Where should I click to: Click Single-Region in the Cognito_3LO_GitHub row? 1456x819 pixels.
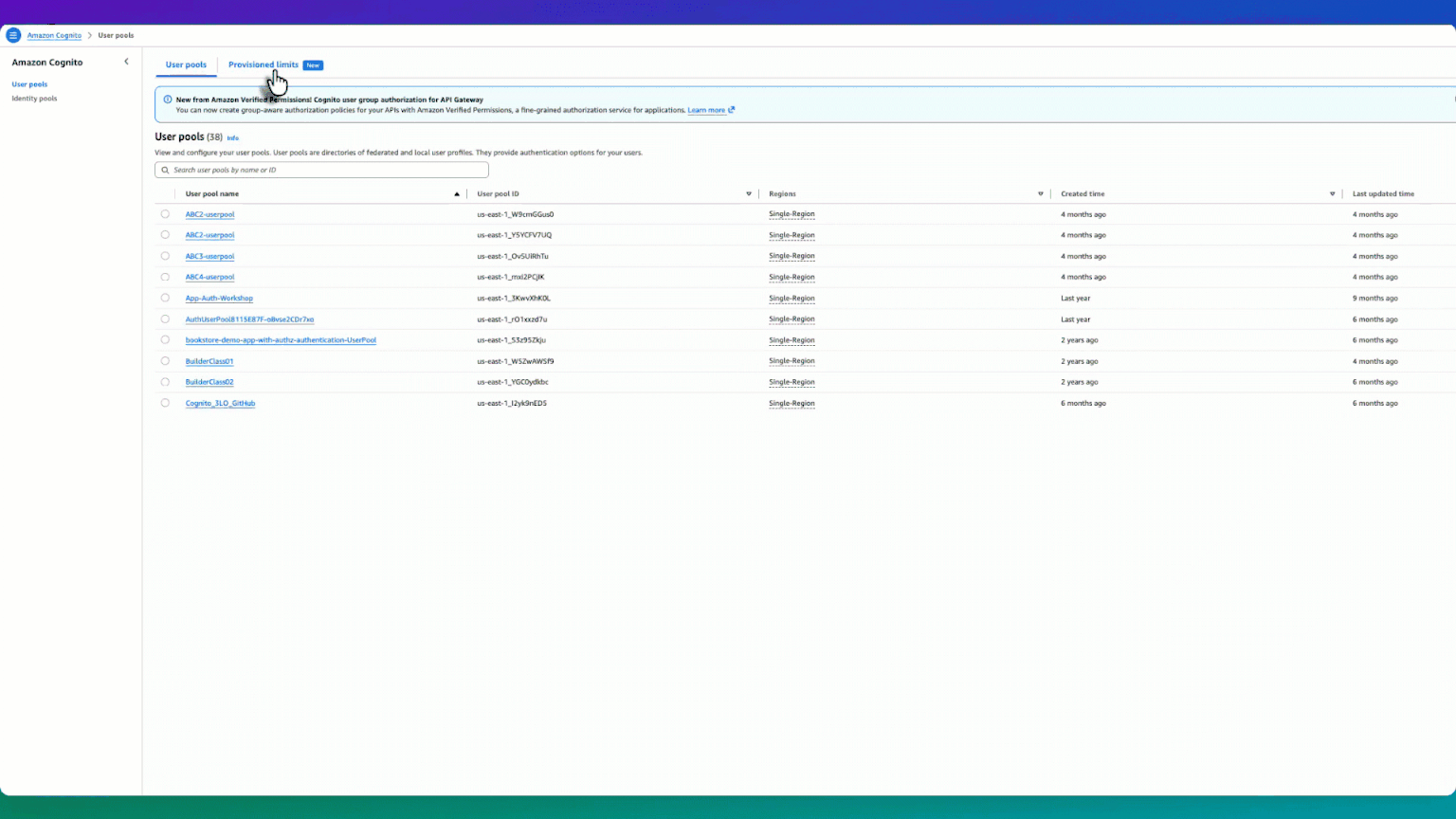pos(792,403)
